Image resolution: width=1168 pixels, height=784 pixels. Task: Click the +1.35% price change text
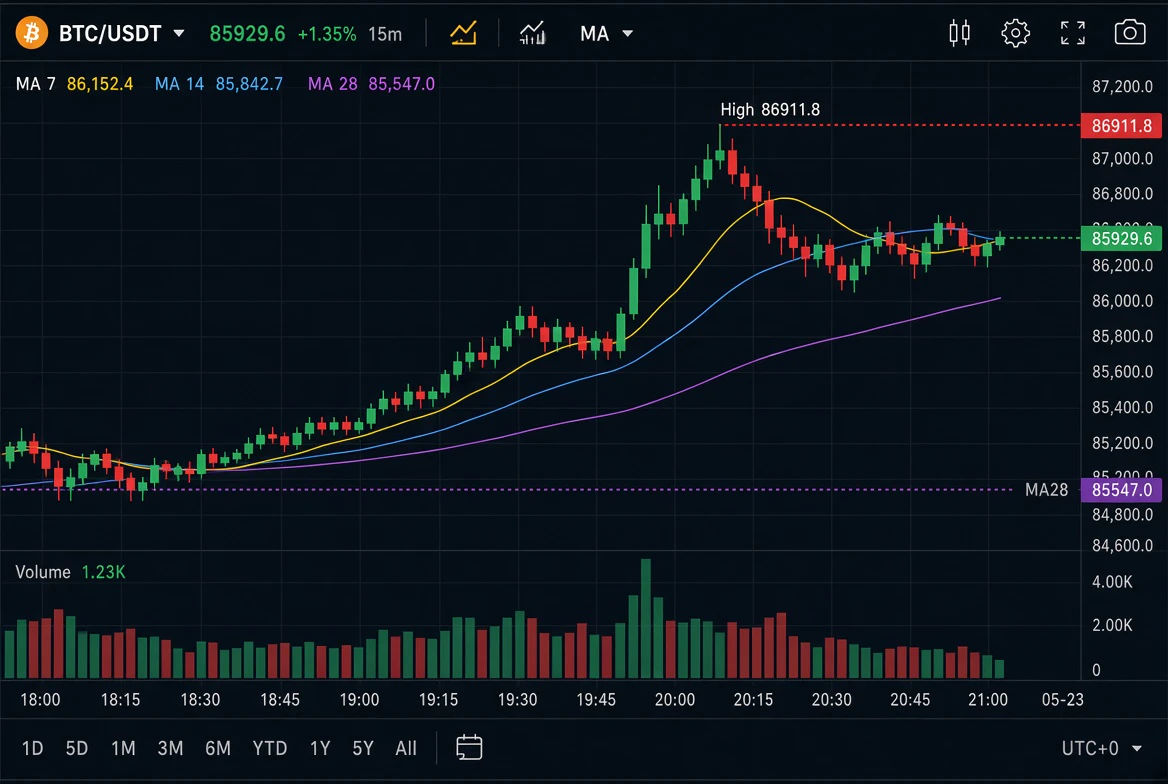(x=327, y=34)
